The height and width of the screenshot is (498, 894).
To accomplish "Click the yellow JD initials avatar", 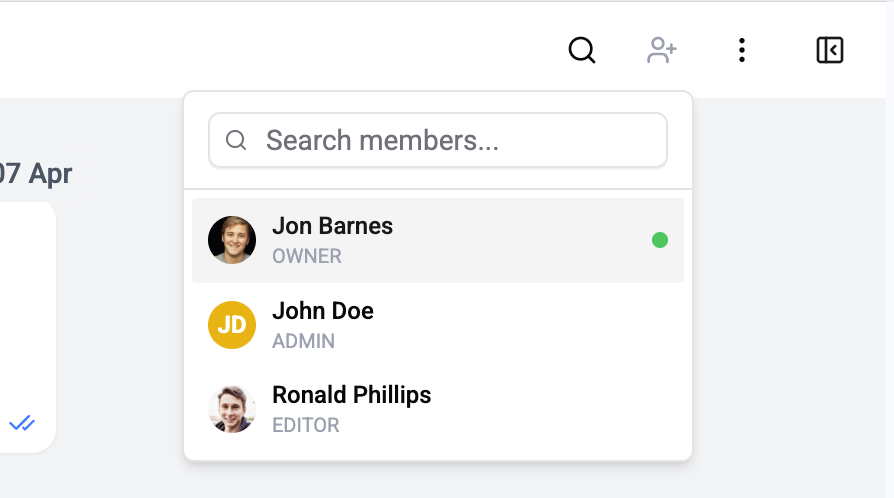I will (x=232, y=325).
